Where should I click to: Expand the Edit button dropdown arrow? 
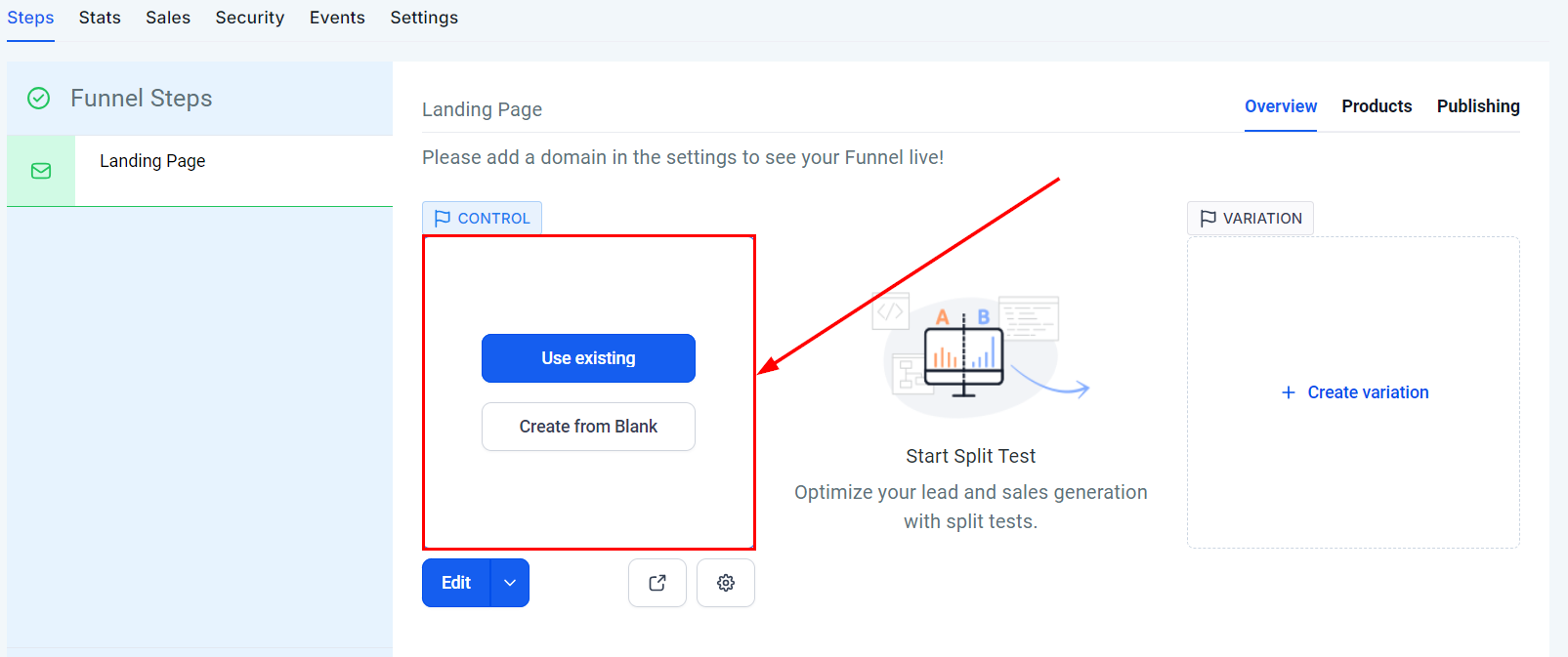pos(510,583)
